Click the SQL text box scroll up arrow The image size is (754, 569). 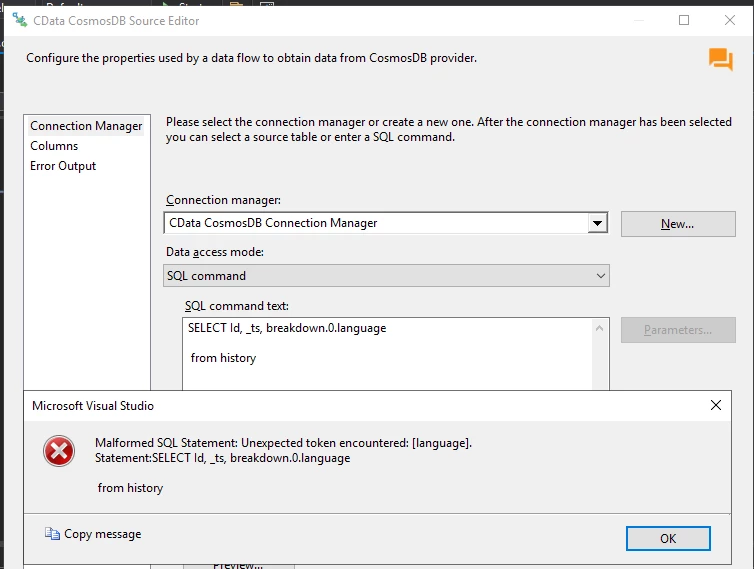tap(600, 329)
